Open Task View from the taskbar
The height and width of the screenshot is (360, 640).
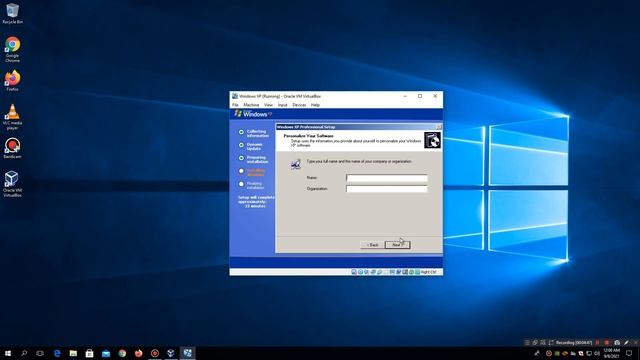[x=40, y=353]
